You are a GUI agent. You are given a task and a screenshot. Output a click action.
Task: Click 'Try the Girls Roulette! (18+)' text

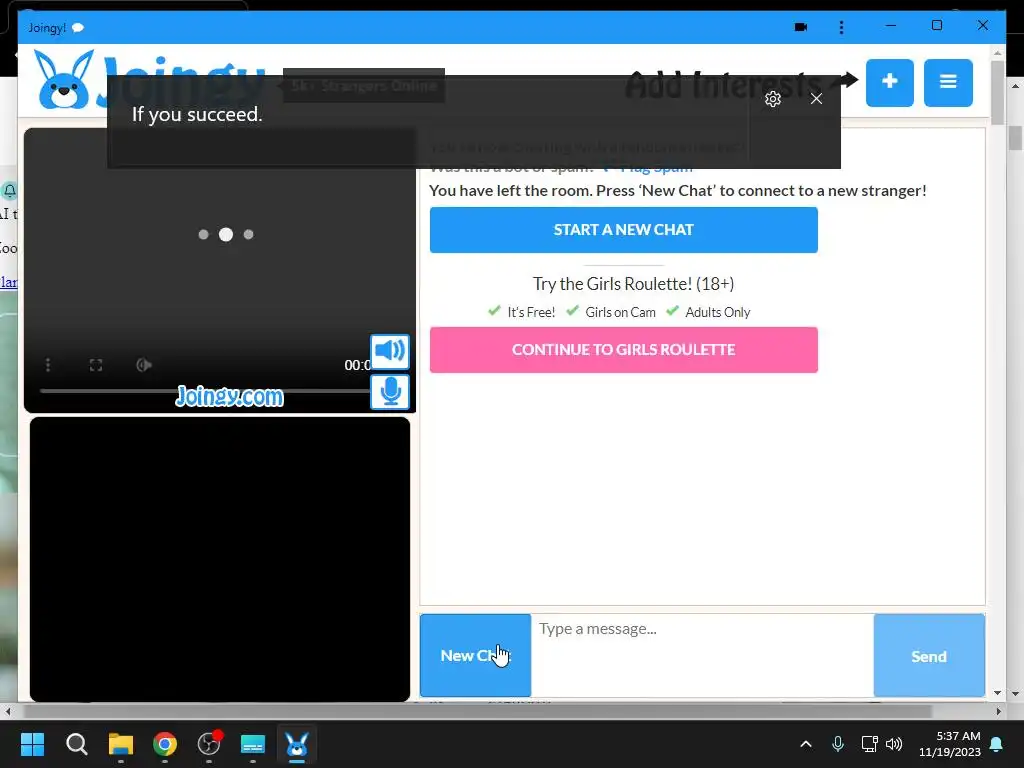(x=633, y=284)
